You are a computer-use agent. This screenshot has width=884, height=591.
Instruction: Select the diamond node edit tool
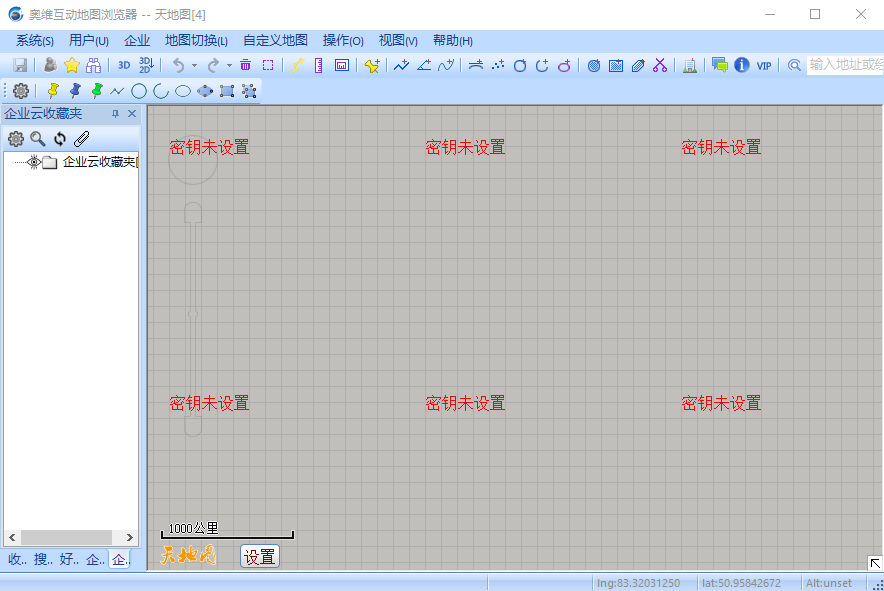coord(205,91)
